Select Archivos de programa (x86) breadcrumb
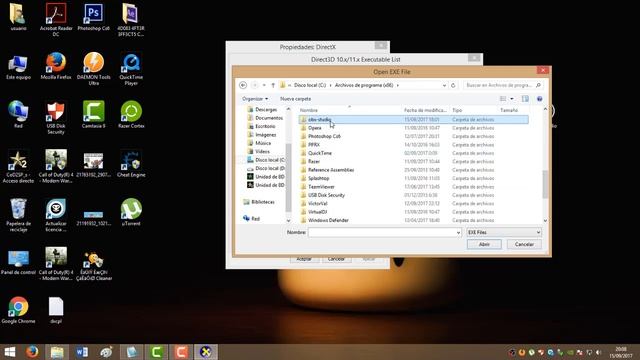 click(364, 85)
